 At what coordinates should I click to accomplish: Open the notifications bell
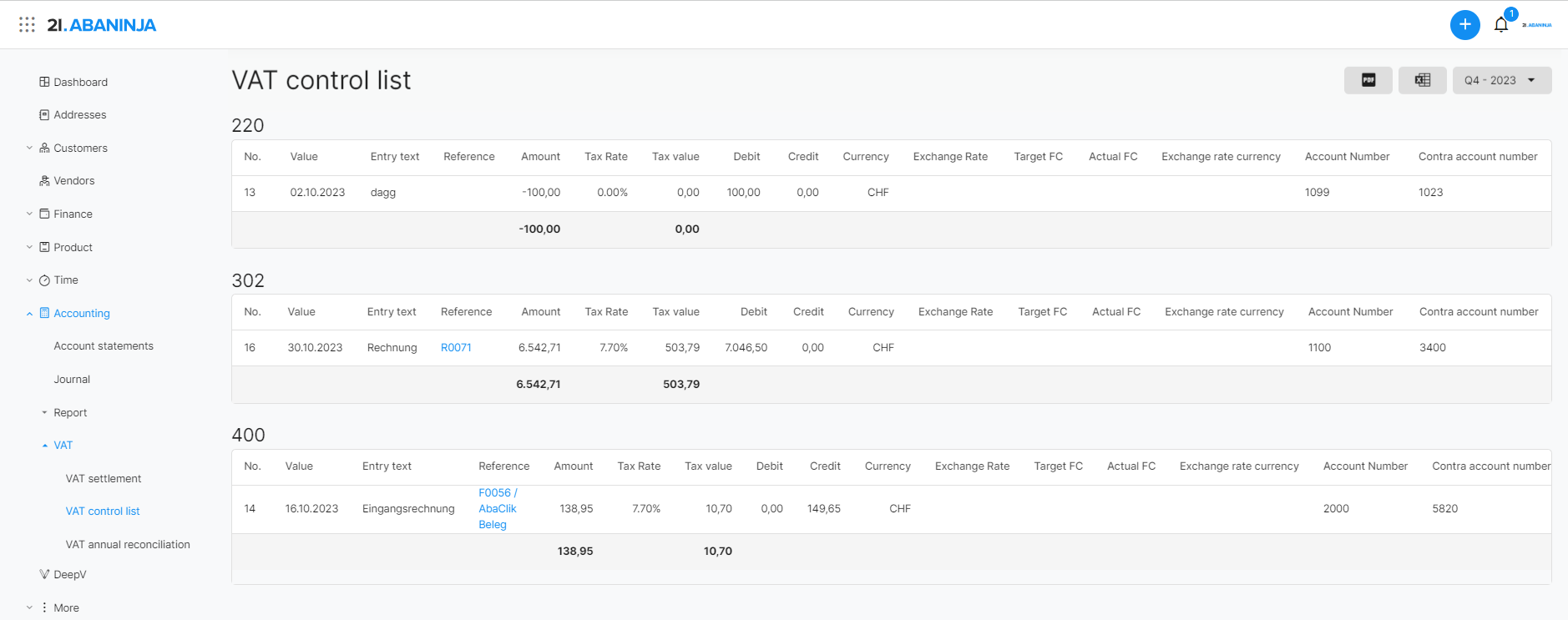(x=1501, y=25)
